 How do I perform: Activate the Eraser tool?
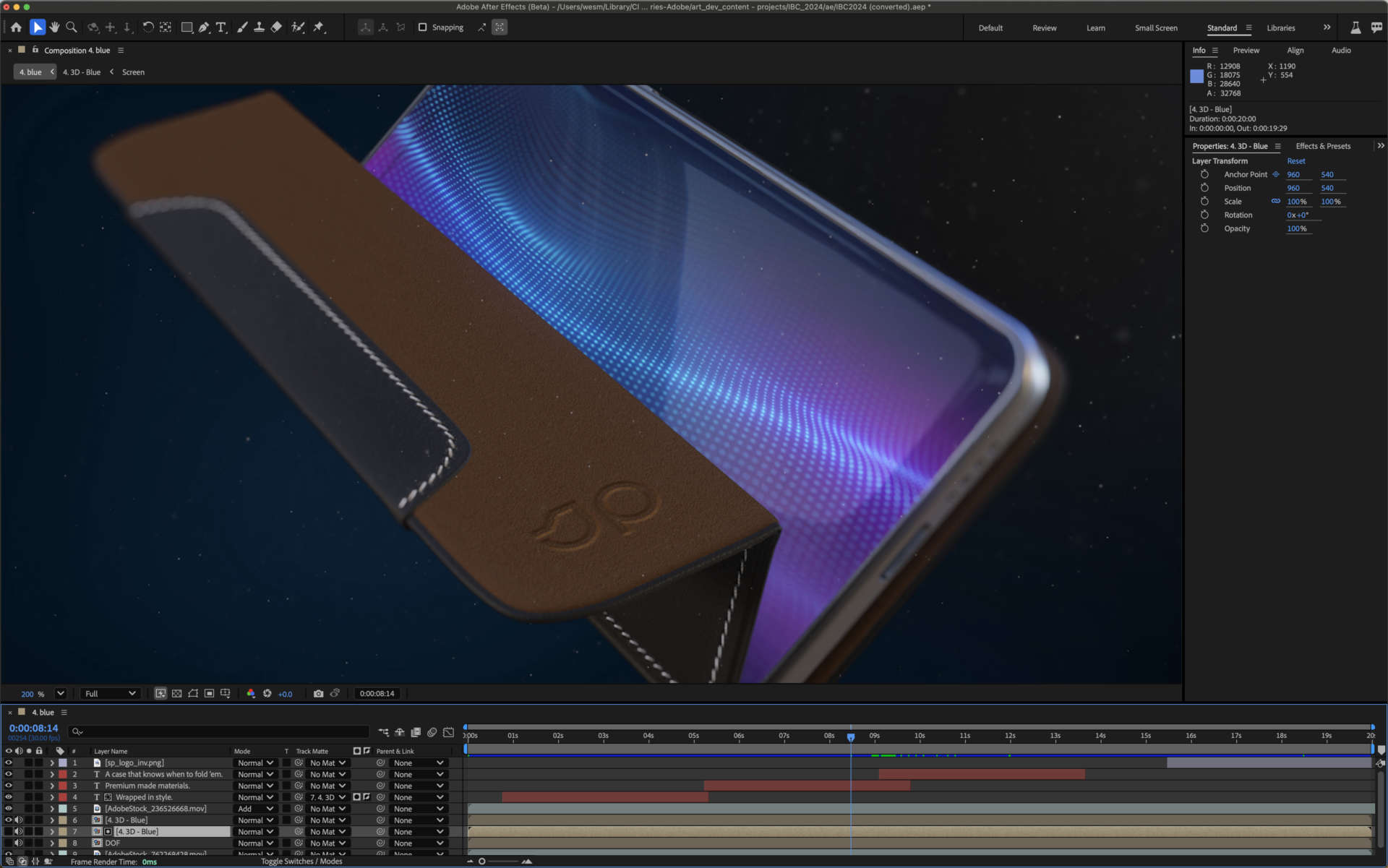coord(276,27)
